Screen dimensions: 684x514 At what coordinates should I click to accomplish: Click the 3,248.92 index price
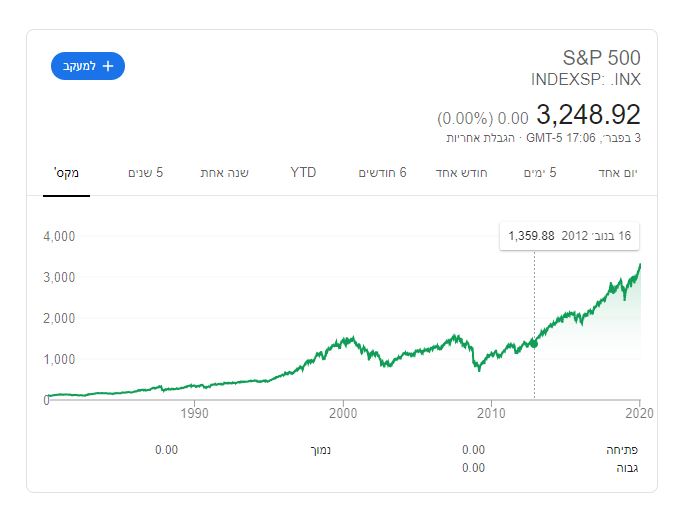589,114
